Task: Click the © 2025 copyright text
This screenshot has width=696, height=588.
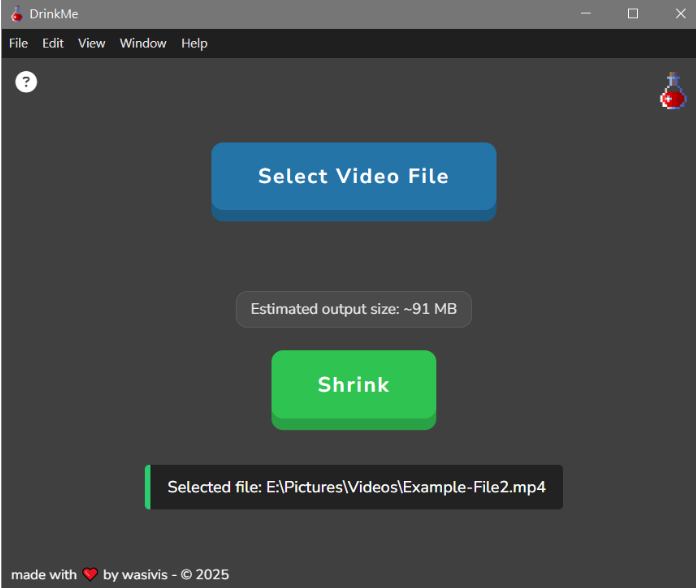Action: [205, 575]
